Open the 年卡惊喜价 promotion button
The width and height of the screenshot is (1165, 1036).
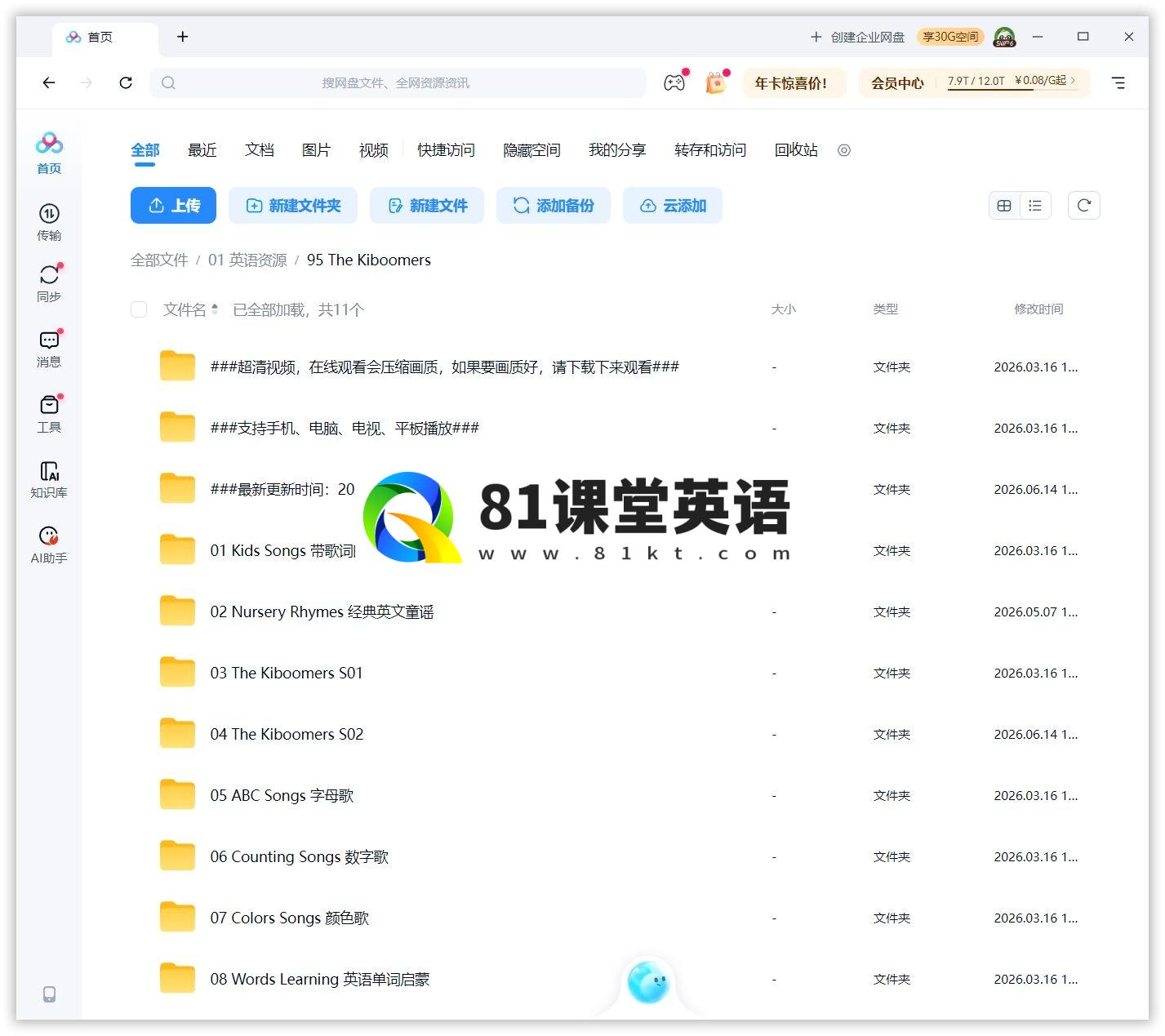[794, 82]
